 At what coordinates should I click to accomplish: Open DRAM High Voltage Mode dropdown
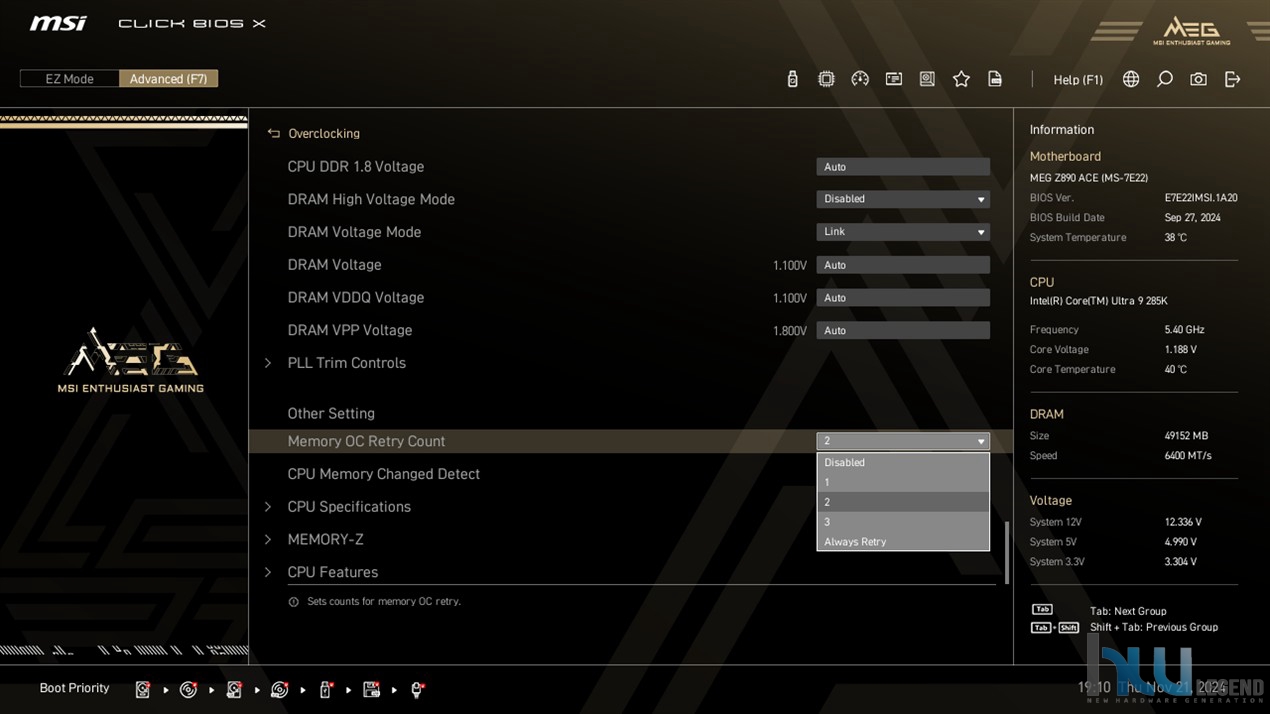903,199
